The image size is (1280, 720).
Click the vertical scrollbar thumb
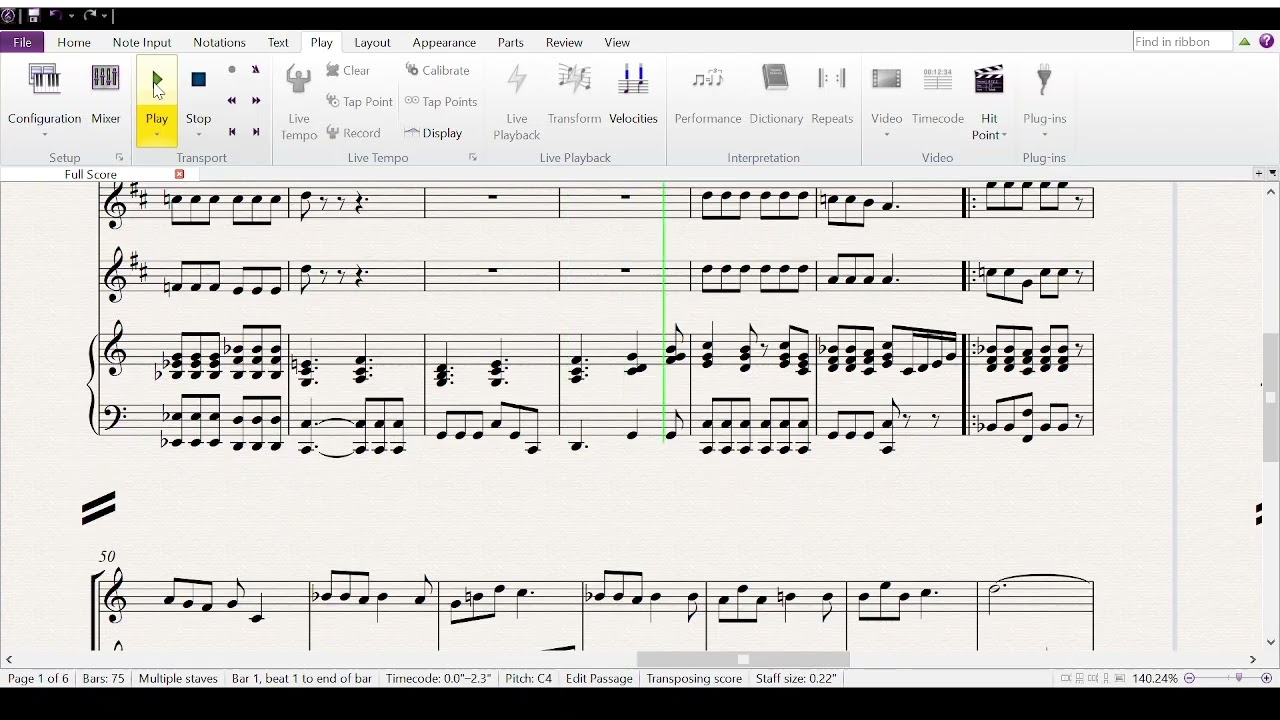1271,397
